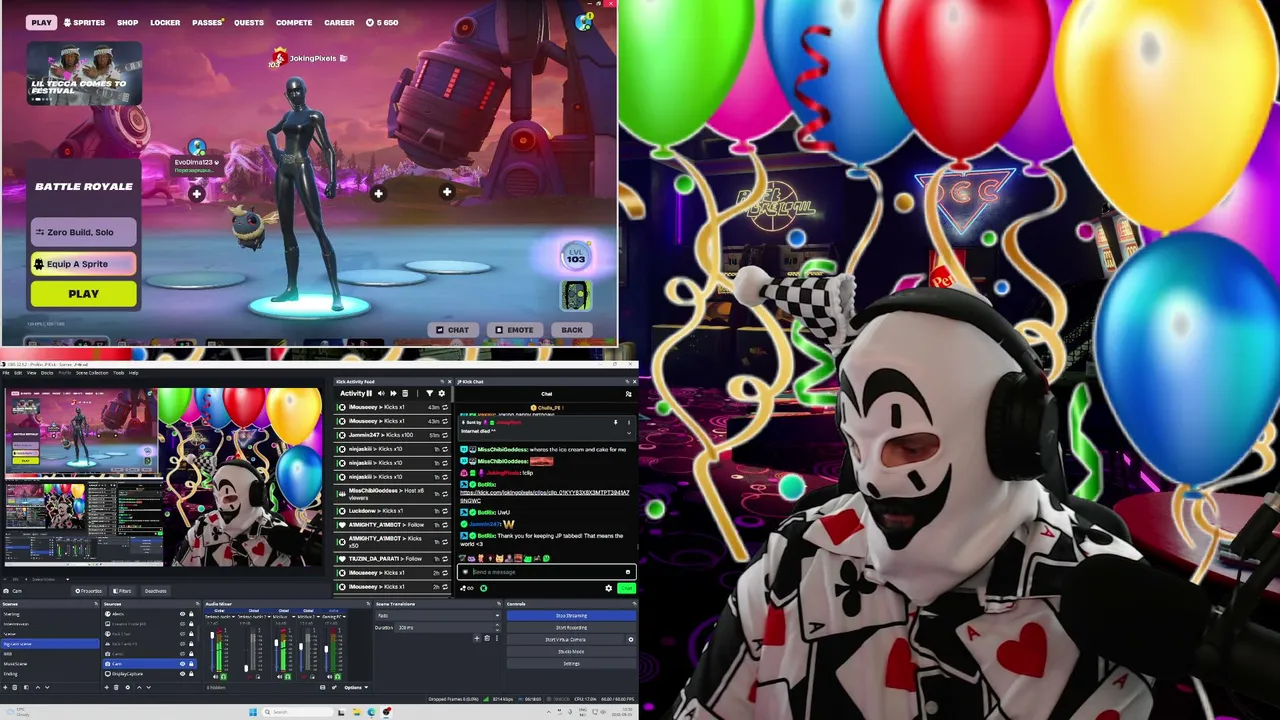
Task: Click the Send a message input field
Action: pos(546,572)
